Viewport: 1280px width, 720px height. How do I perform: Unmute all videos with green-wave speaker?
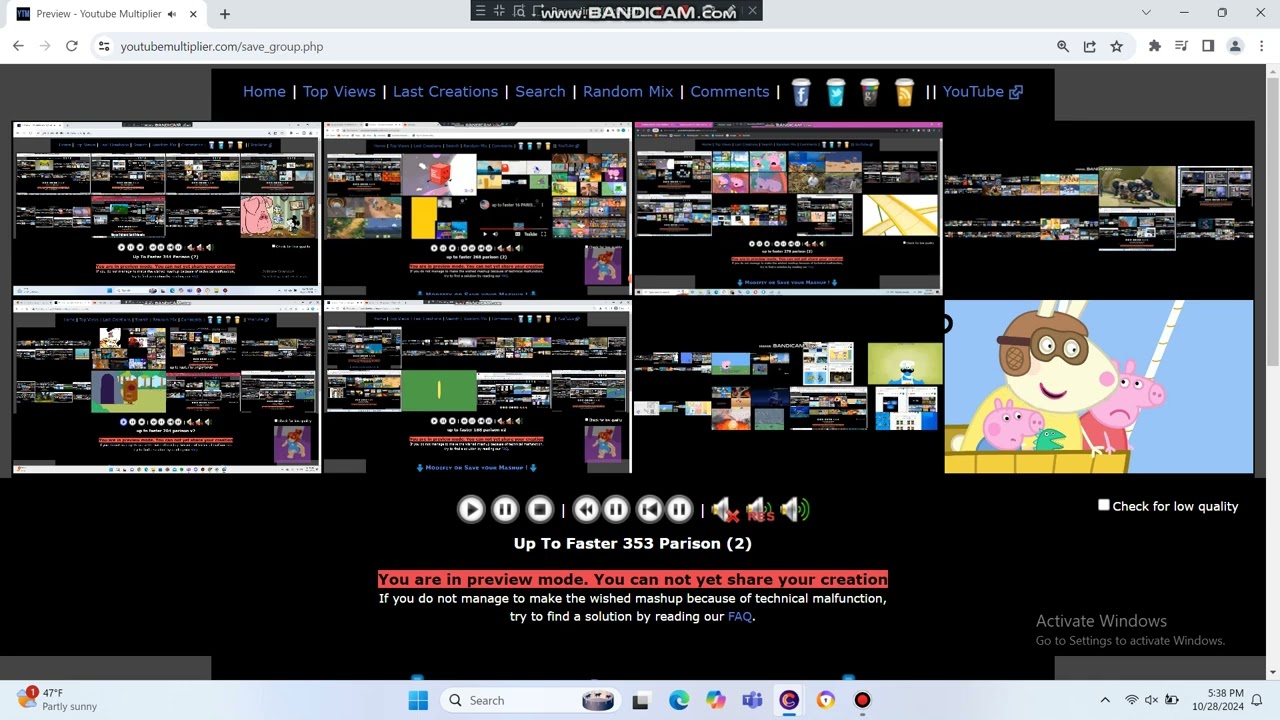(795, 510)
